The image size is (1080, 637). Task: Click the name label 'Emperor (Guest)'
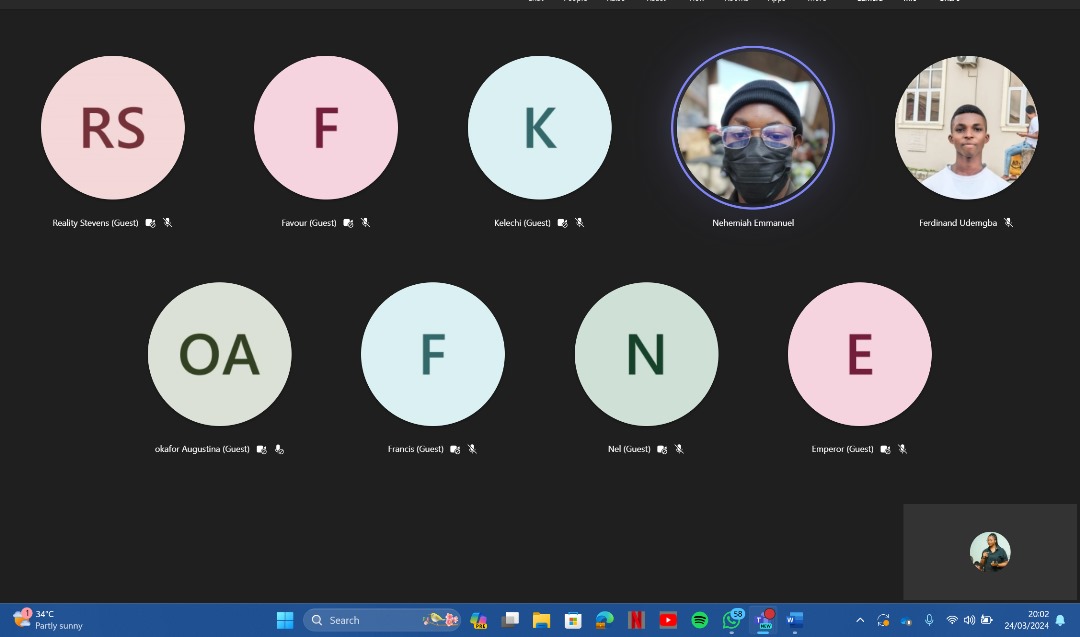842,449
